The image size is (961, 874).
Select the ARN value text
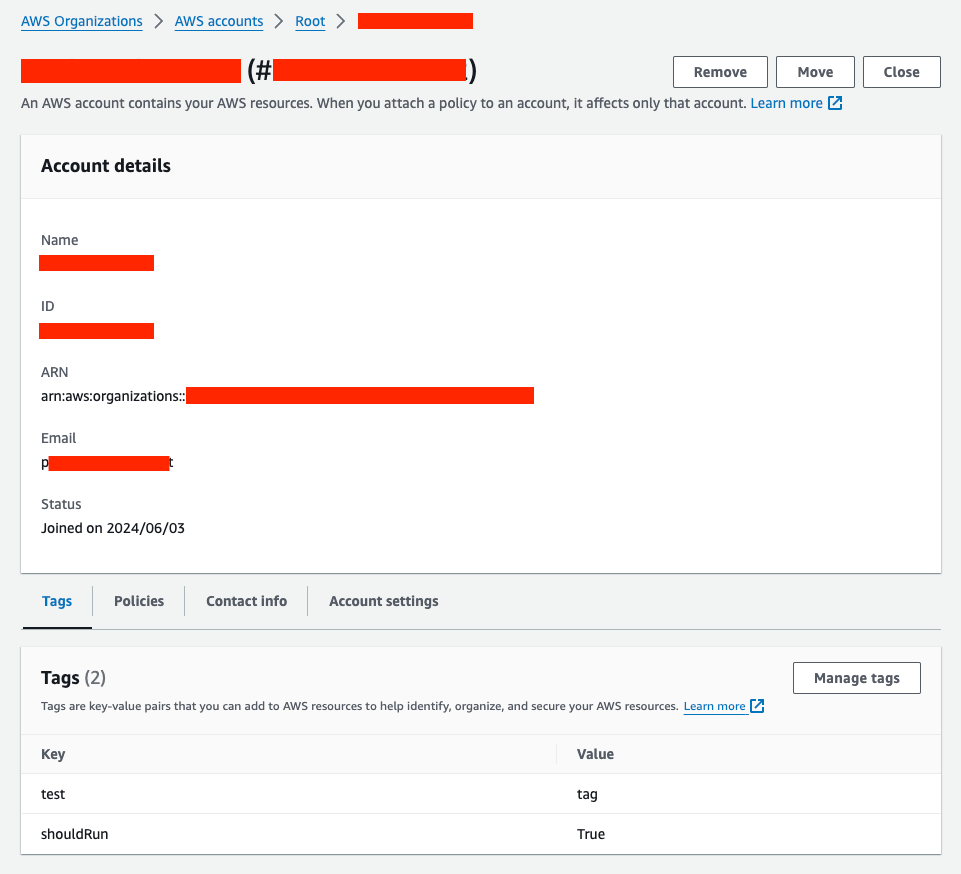coord(287,396)
